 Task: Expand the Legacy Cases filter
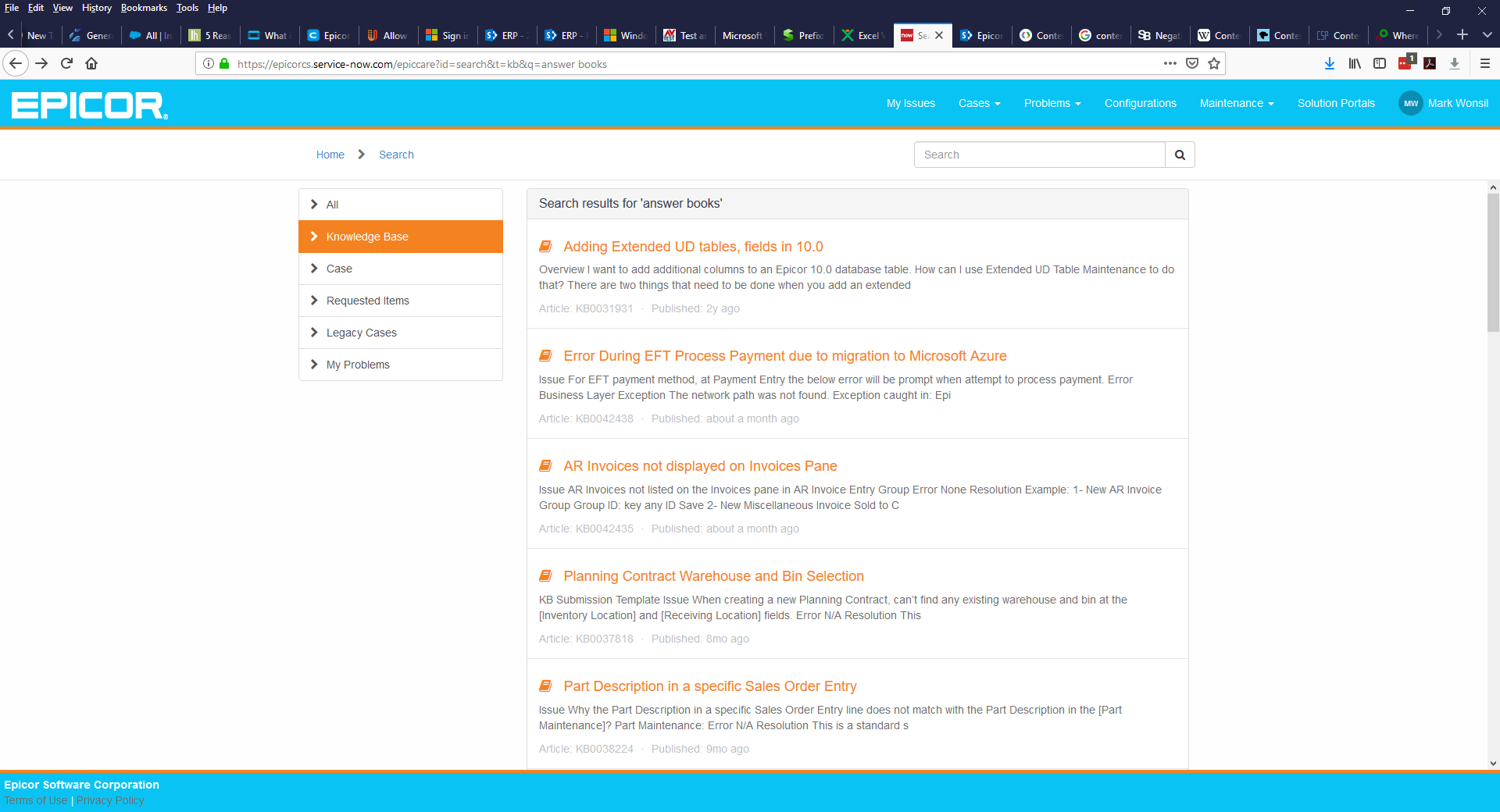click(401, 333)
